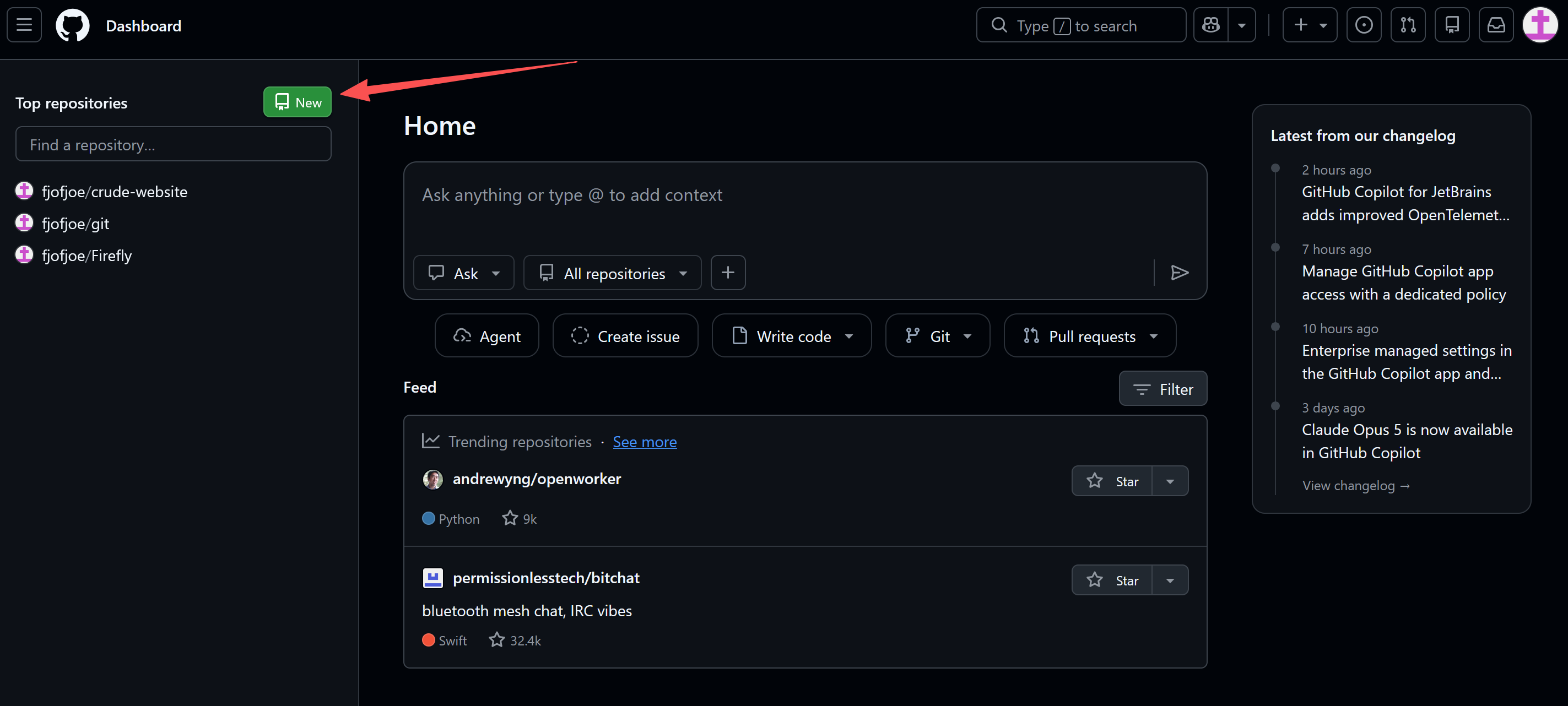Image resolution: width=1568 pixels, height=706 pixels.
Task: Expand the Pull requests dropdown below prompt
Action: [x=1090, y=335]
